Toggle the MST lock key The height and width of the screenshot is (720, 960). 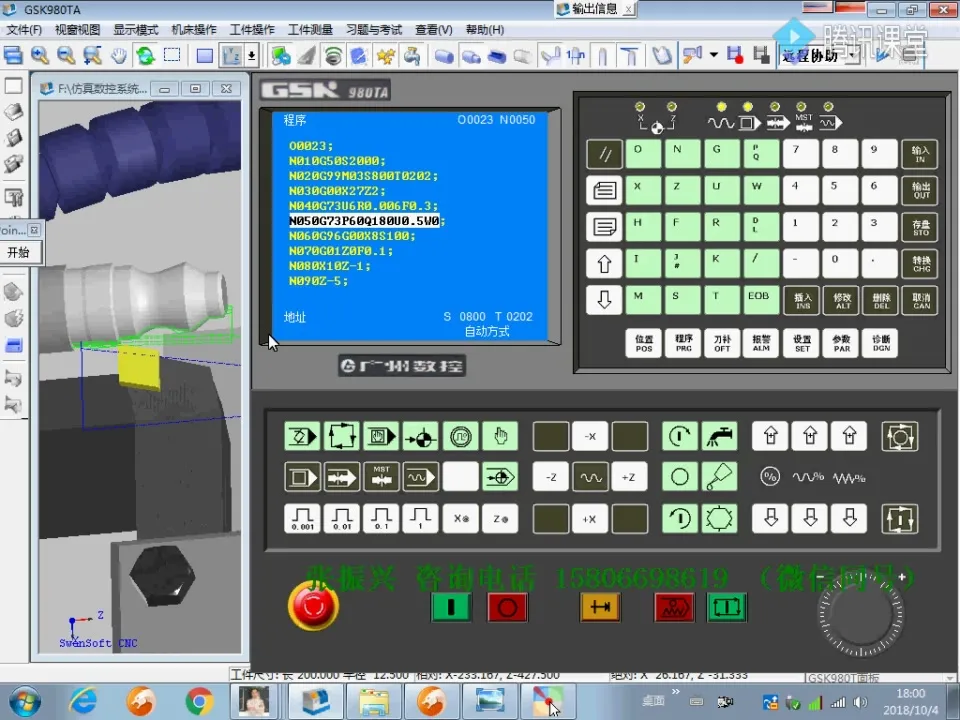point(381,477)
